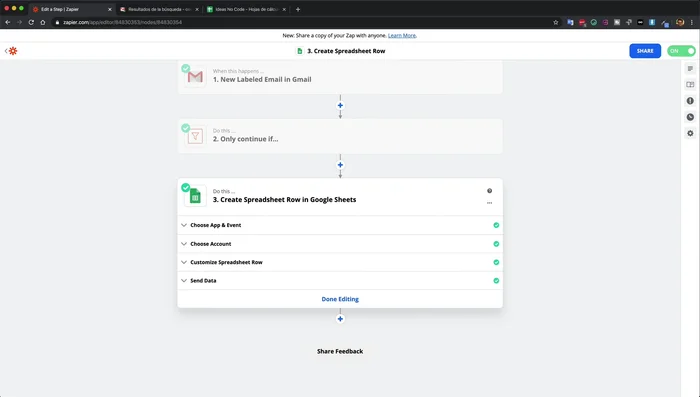Screen dimensions: 700x397
Task: Click the browser address bar
Action: pos(304,22)
